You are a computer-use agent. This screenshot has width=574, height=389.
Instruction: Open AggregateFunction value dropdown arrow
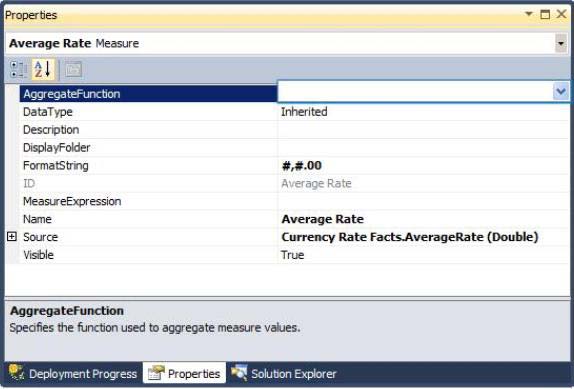(561, 91)
